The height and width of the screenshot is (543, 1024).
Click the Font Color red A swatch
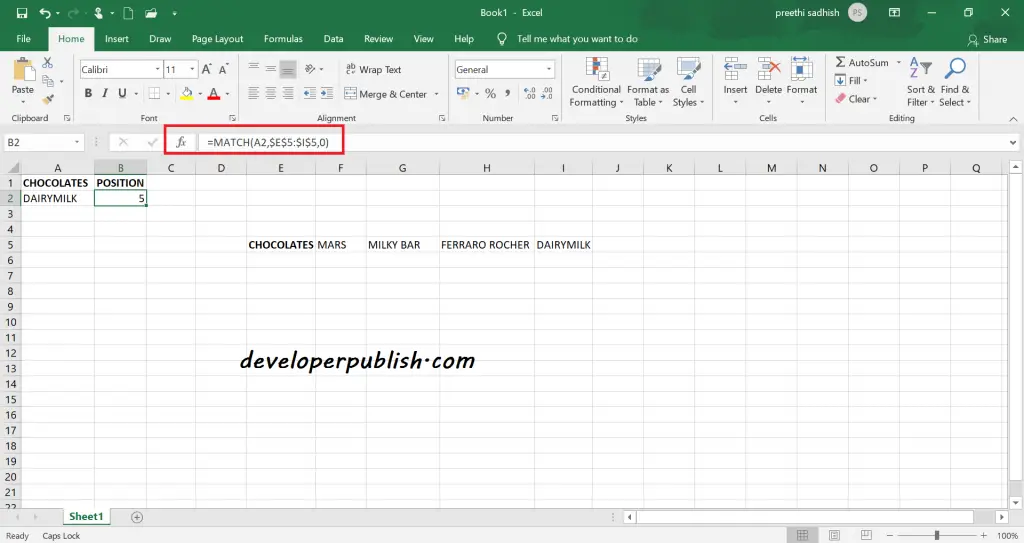click(x=214, y=93)
